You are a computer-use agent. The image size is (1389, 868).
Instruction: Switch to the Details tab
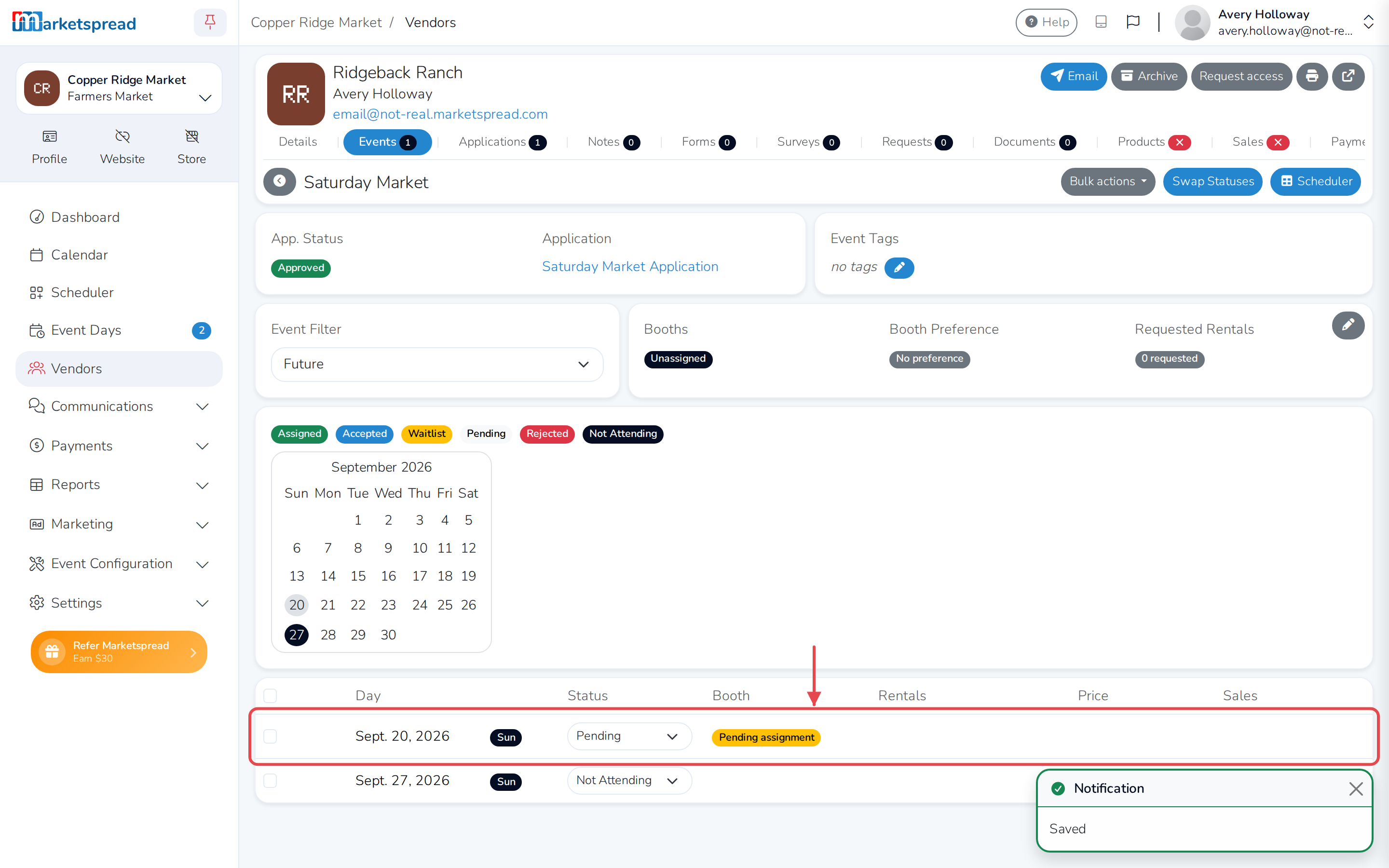point(297,142)
